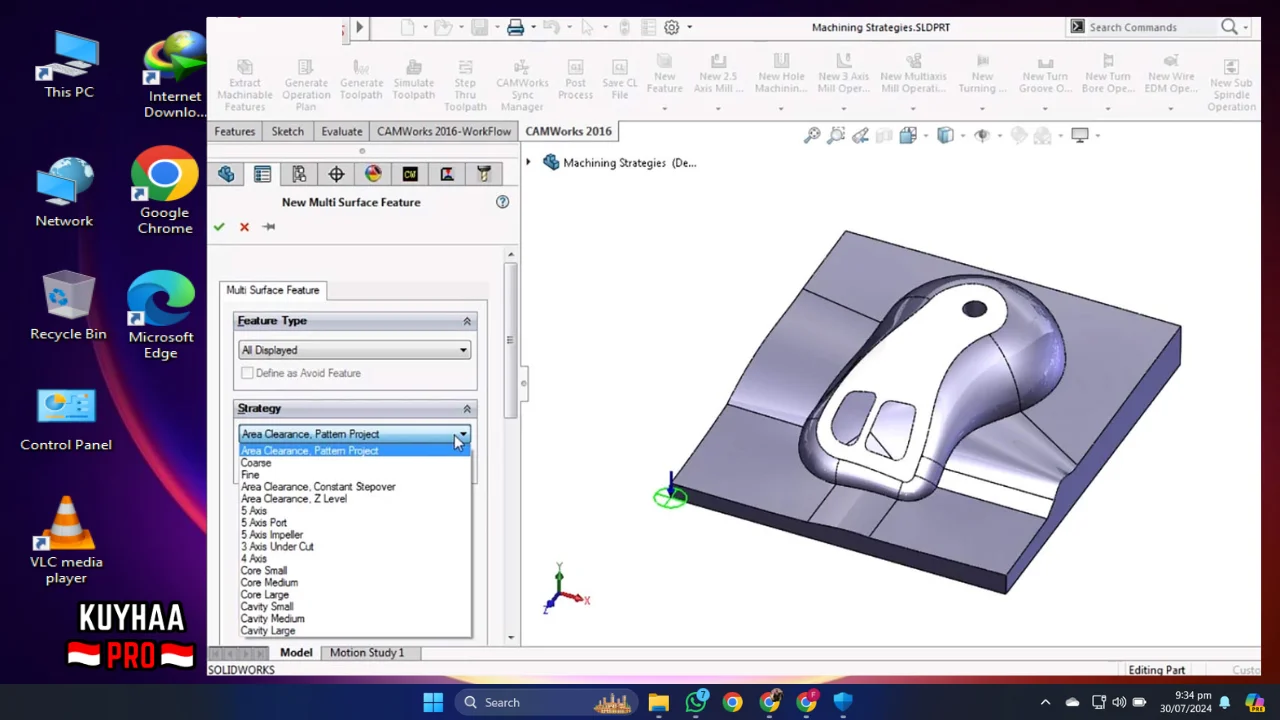Expand the quick access toolbar flyout arrow

tap(360, 27)
